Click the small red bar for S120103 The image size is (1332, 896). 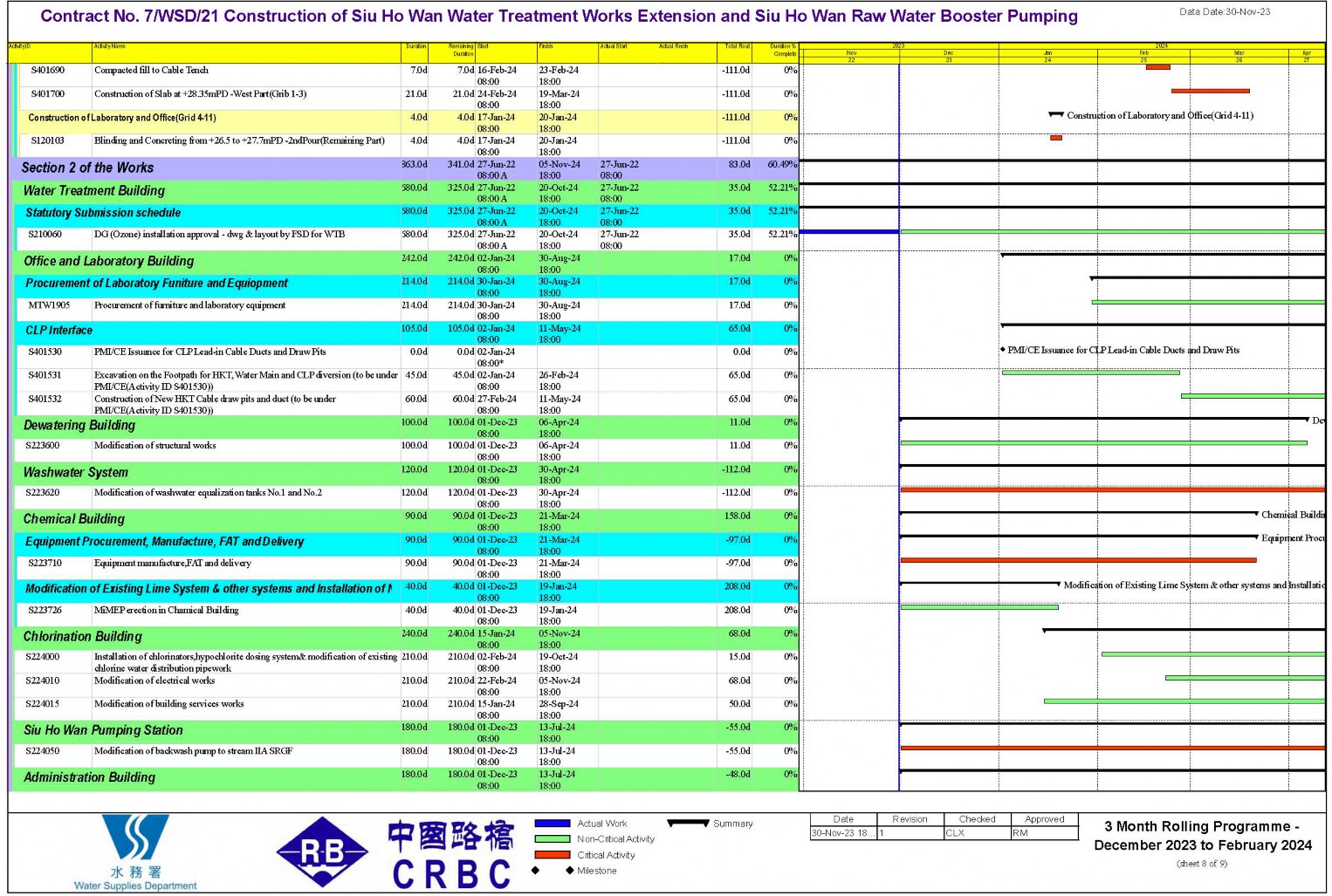tap(1055, 138)
